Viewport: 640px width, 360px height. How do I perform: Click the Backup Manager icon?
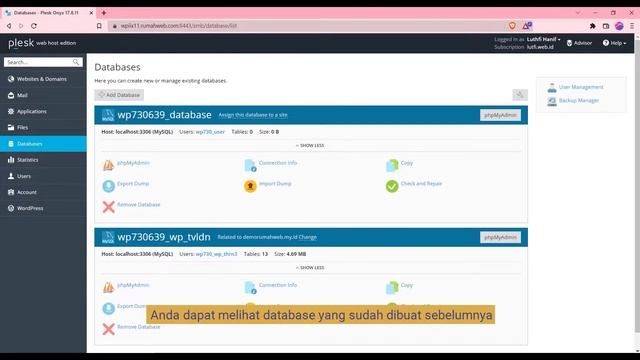tap(552, 101)
